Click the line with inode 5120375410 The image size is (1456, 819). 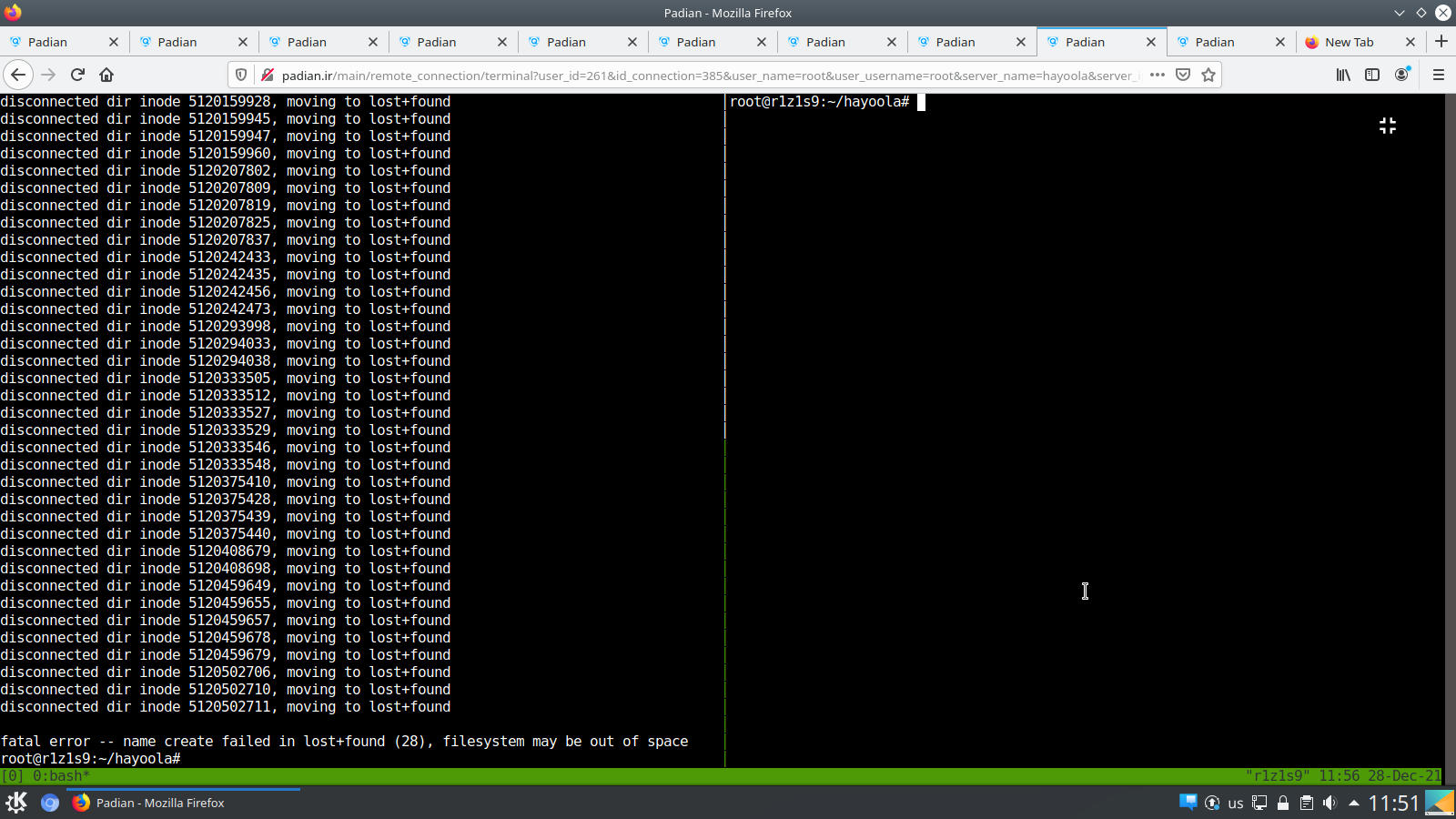(x=226, y=482)
